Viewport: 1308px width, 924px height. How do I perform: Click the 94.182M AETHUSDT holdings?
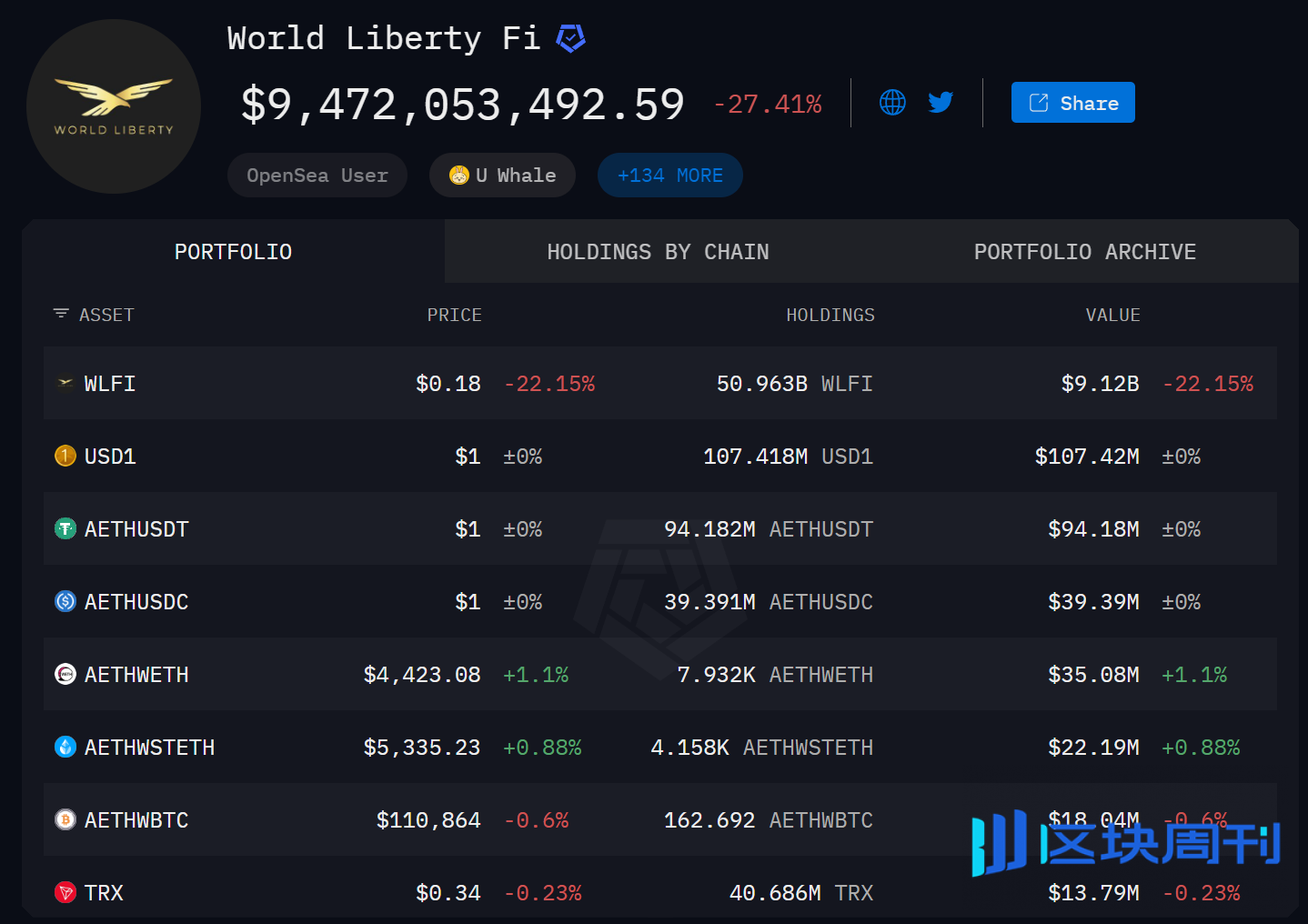pos(768,529)
